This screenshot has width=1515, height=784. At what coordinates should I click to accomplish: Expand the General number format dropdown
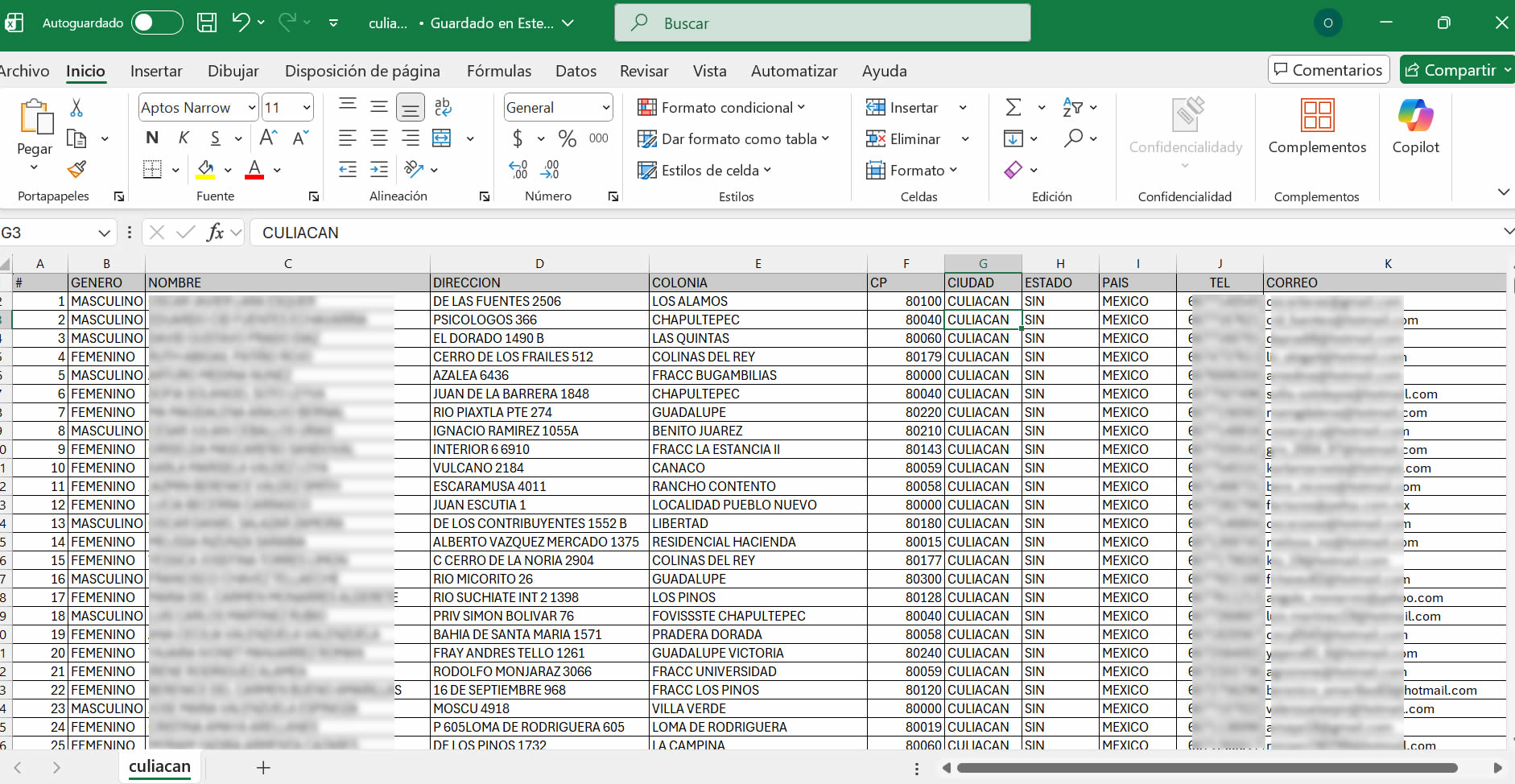[605, 108]
